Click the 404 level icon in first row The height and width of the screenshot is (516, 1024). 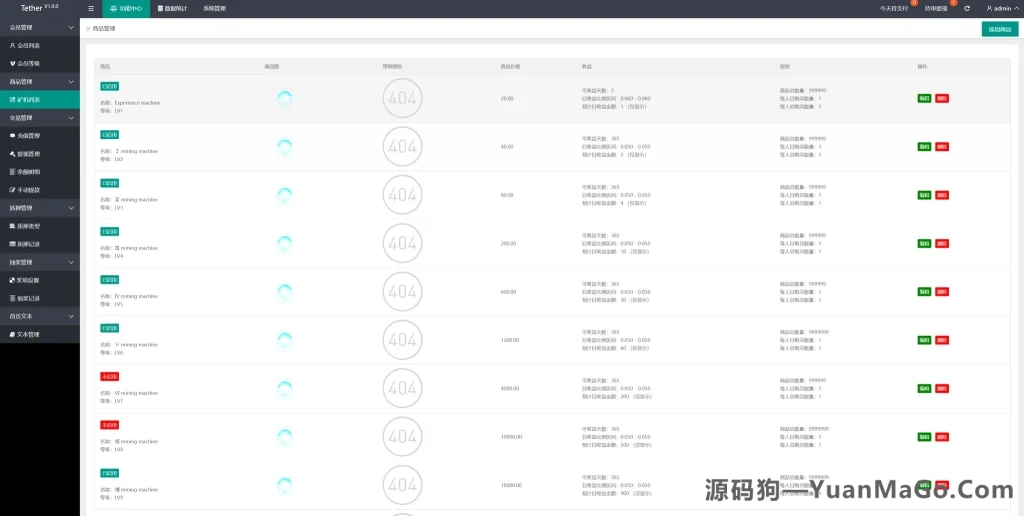[x=402, y=98]
